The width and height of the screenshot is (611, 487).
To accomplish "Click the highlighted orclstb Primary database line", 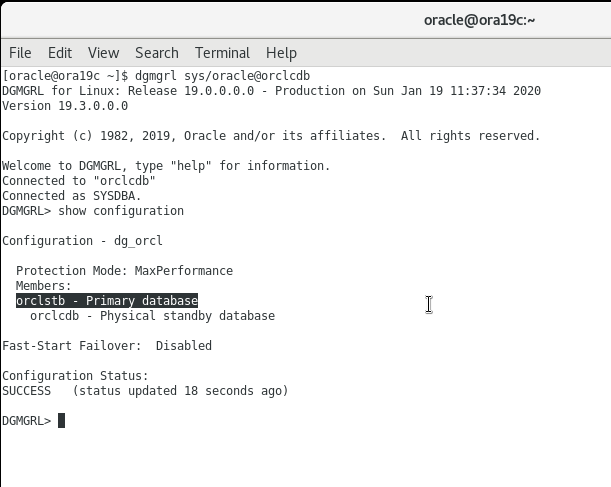I will coord(107,301).
